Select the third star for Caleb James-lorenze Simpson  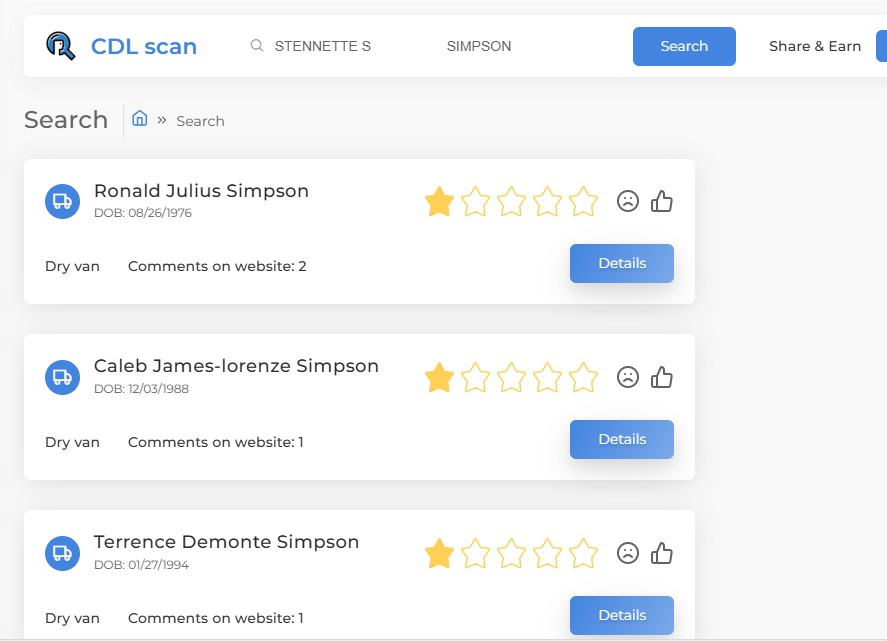click(511, 377)
